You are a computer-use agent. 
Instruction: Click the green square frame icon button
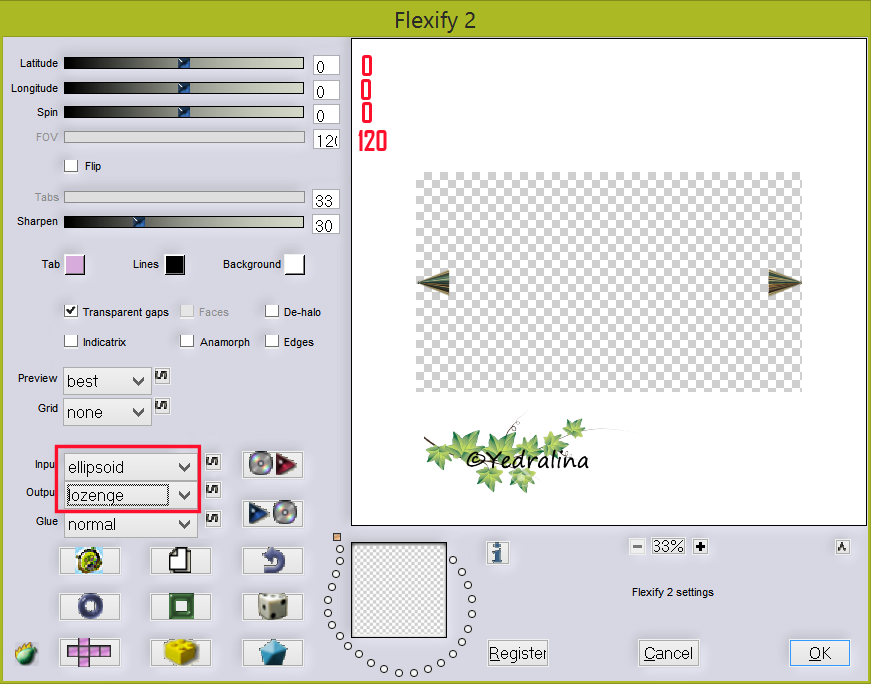click(x=181, y=606)
